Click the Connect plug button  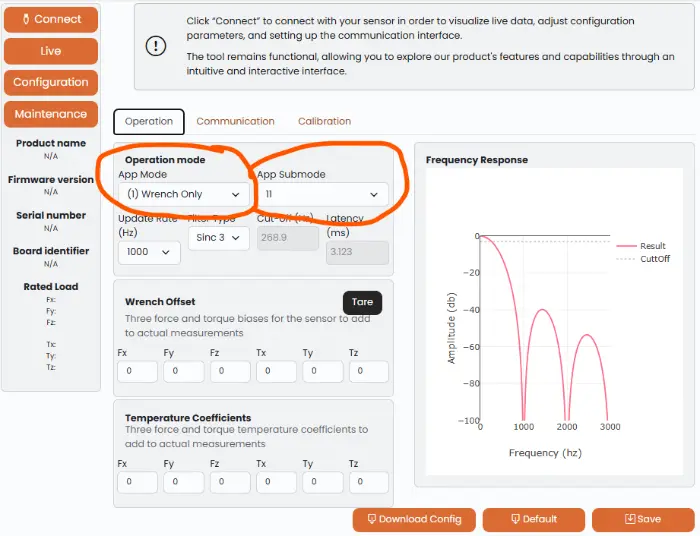click(51, 19)
